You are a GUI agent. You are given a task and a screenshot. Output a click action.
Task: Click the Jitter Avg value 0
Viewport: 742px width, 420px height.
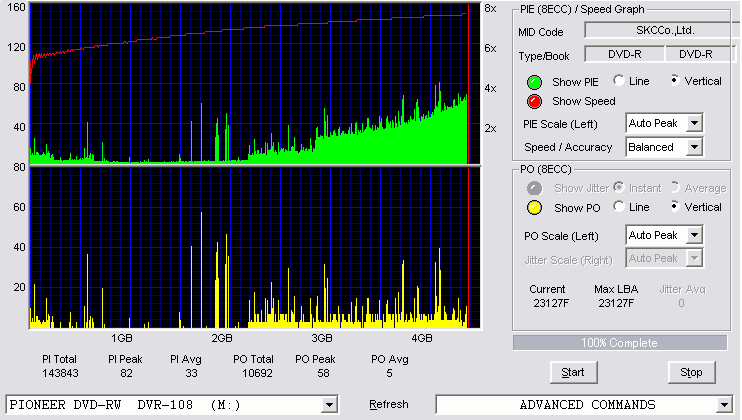pyautogui.click(x=681, y=303)
